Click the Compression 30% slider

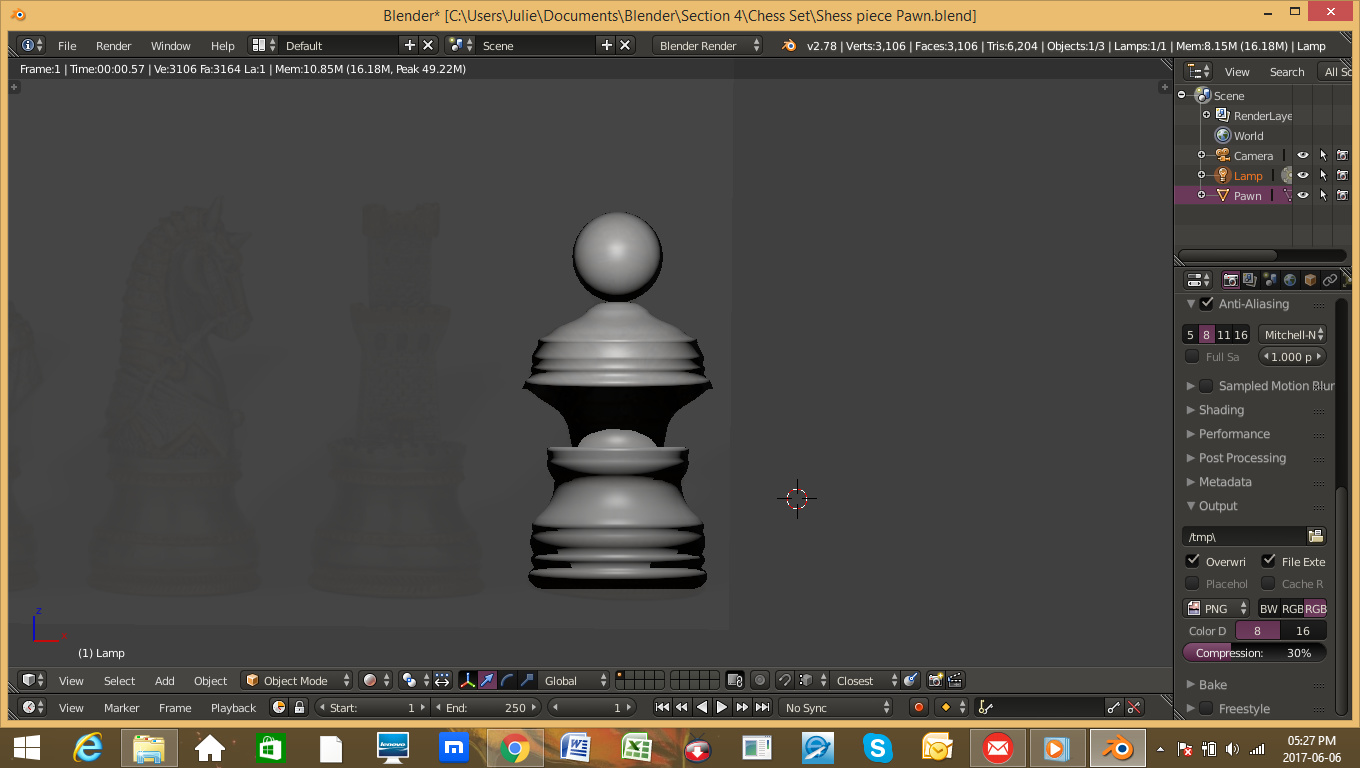(x=1255, y=652)
